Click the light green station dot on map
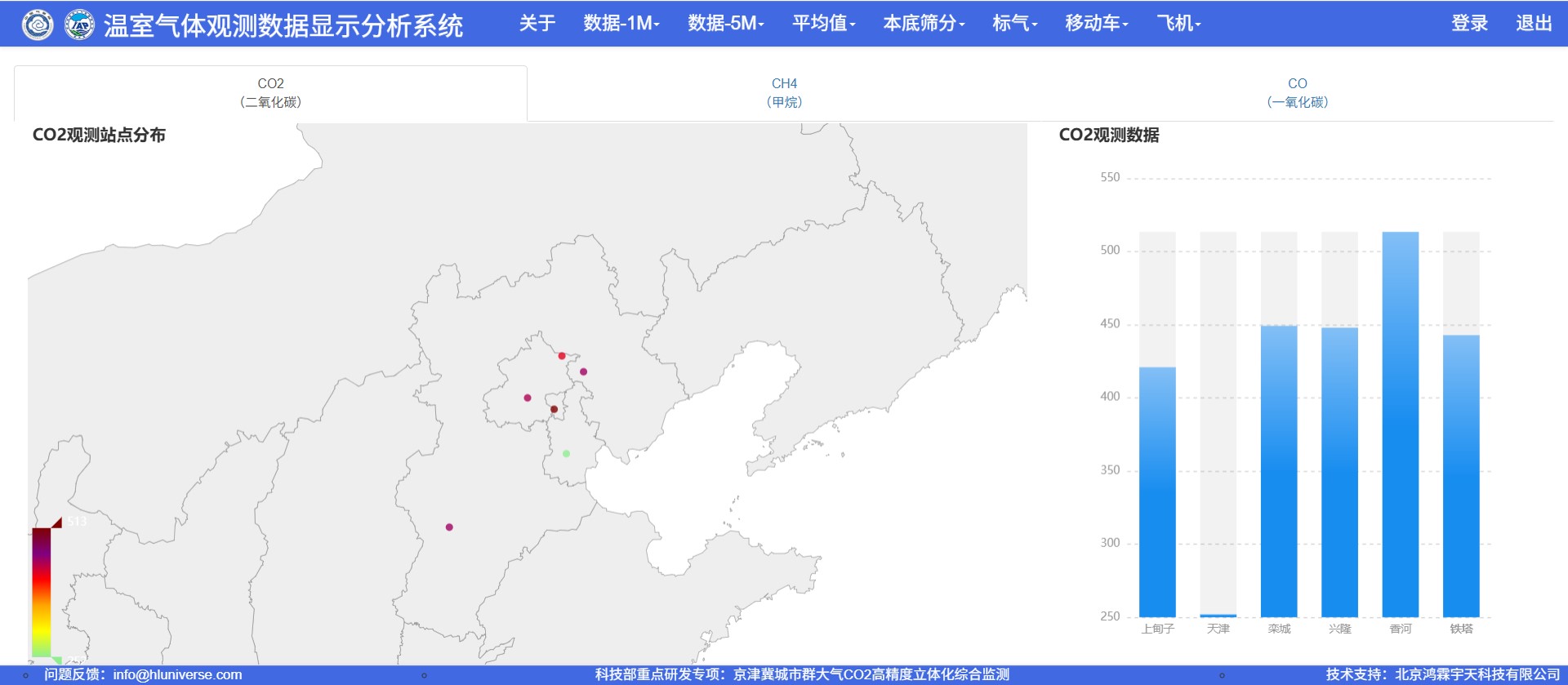Viewport: 1568px width, 685px height. point(566,453)
